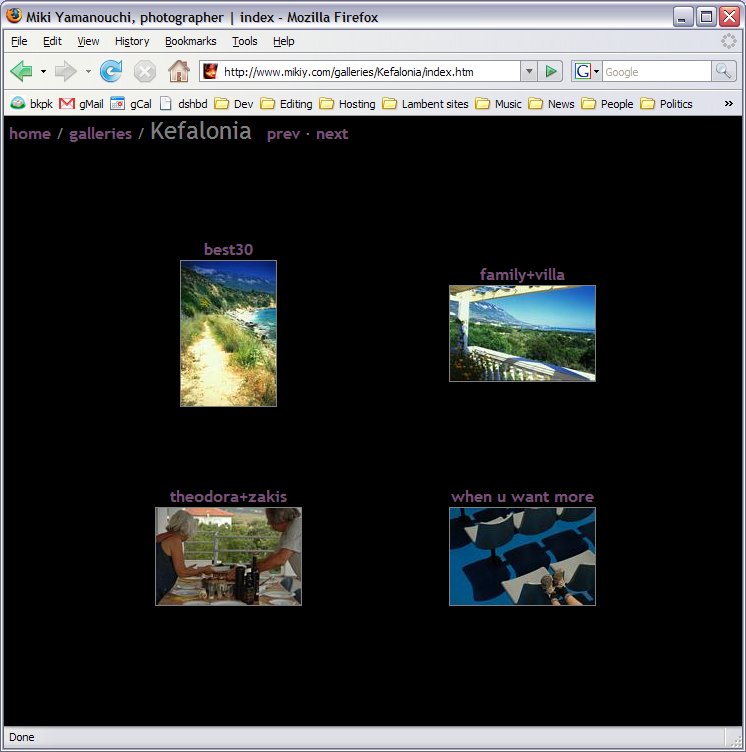This screenshot has height=752, width=746.
Task: Open the theodora+zakis gallery title link
Action: 228,496
